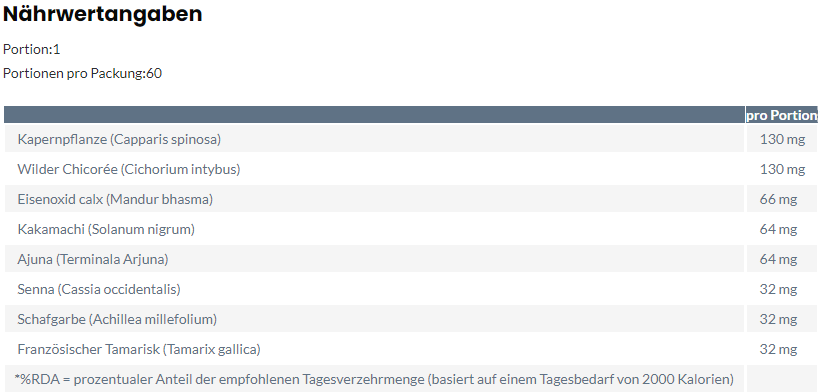Click Portionen pro Packung:60 text
Viewport: 820px width, 392px height.
click(83, 73)
